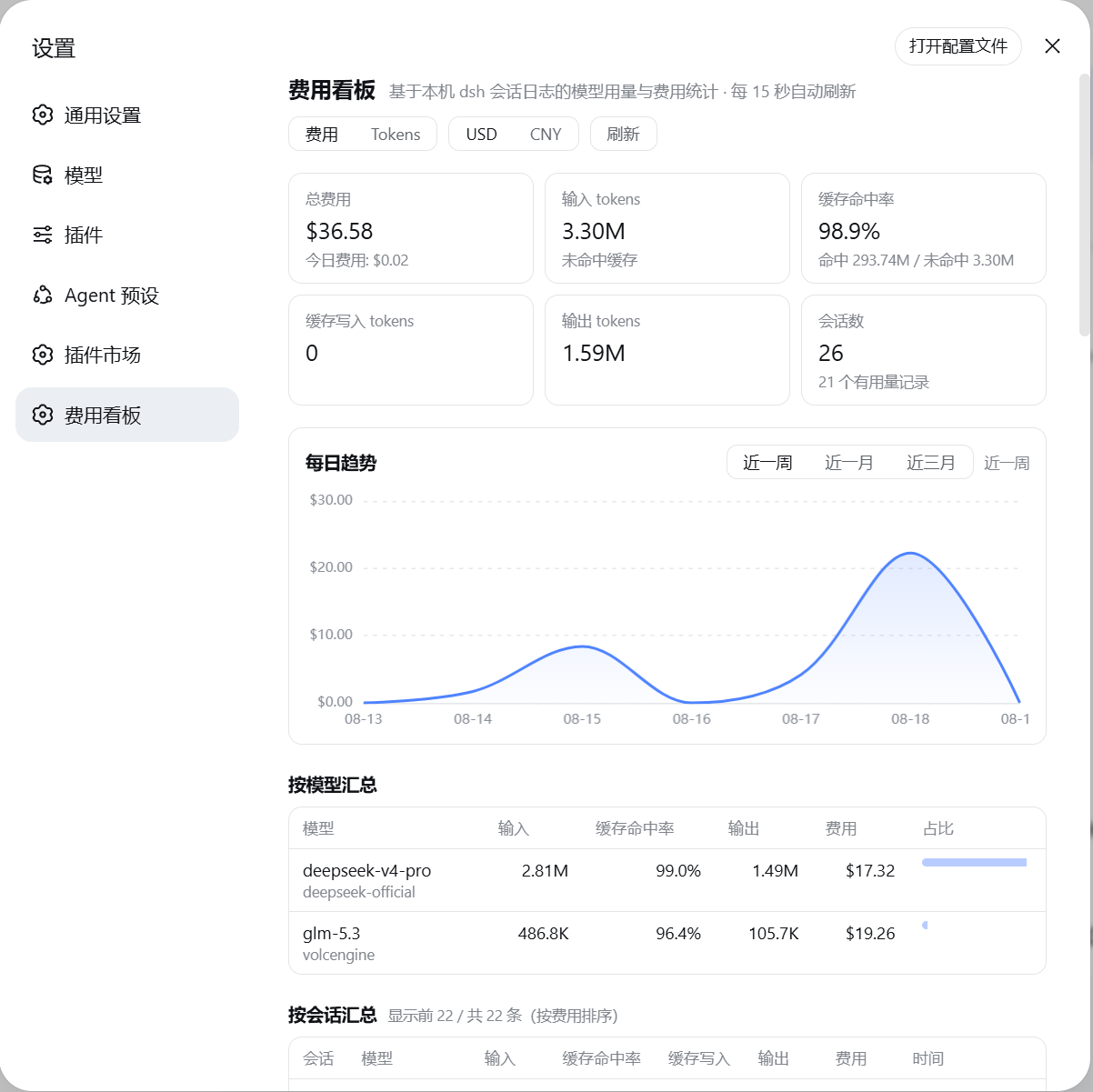This screenshot has width=1093, height=1092.
Task: Click the Plugin Market gear icon
Action: tap(43, 355)
